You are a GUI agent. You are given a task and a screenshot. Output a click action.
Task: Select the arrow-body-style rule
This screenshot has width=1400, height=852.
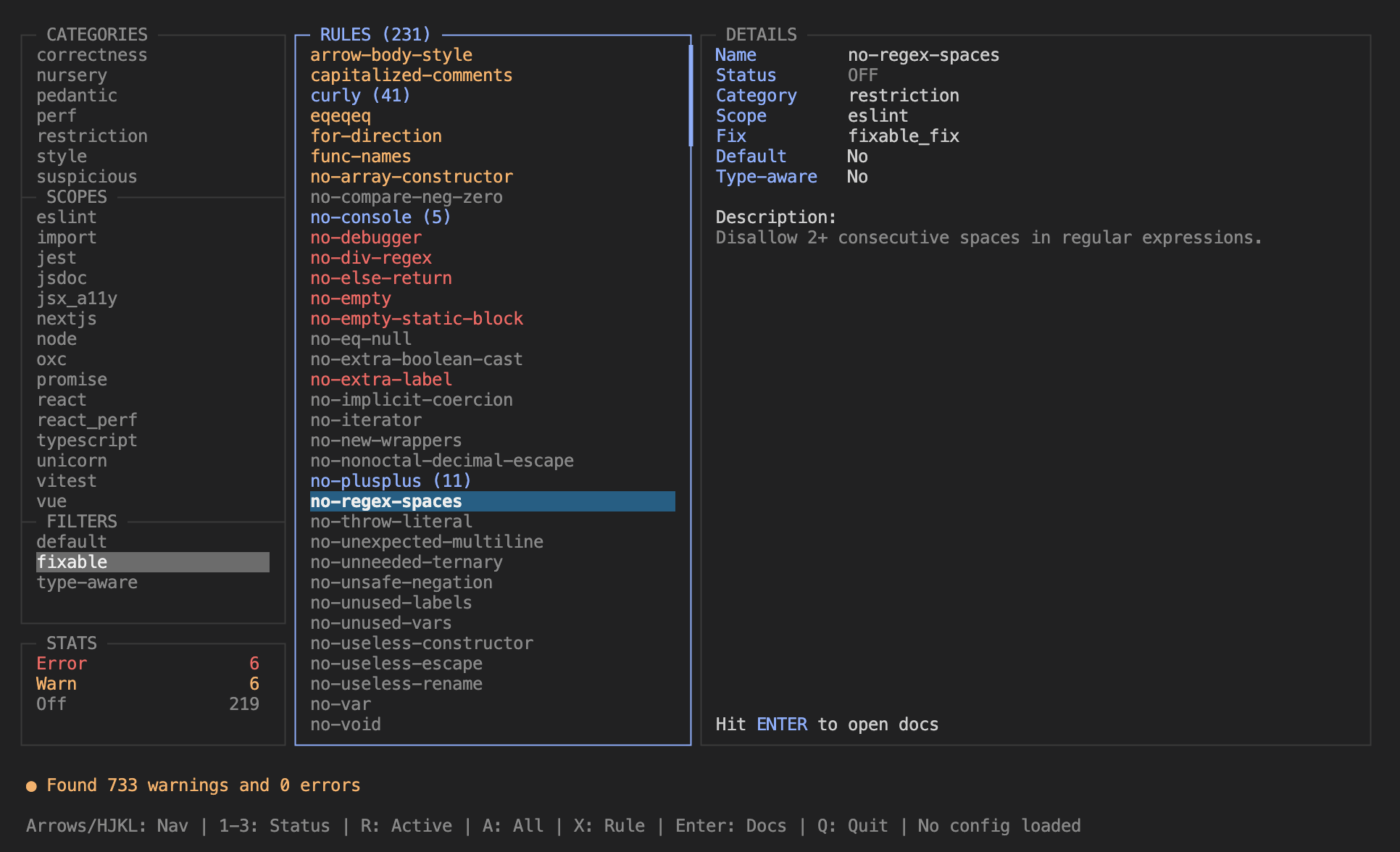[391, 54]
